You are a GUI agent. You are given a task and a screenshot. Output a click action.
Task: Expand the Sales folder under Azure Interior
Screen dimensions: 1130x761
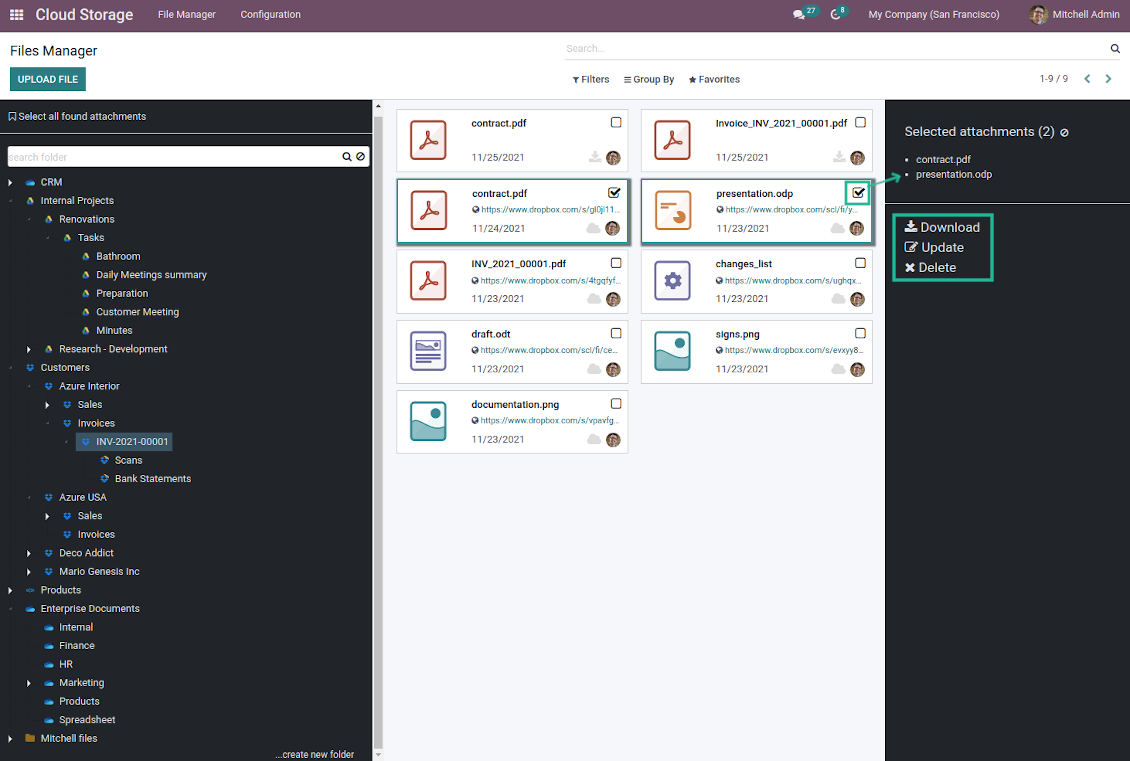click(x=48, y=405)
